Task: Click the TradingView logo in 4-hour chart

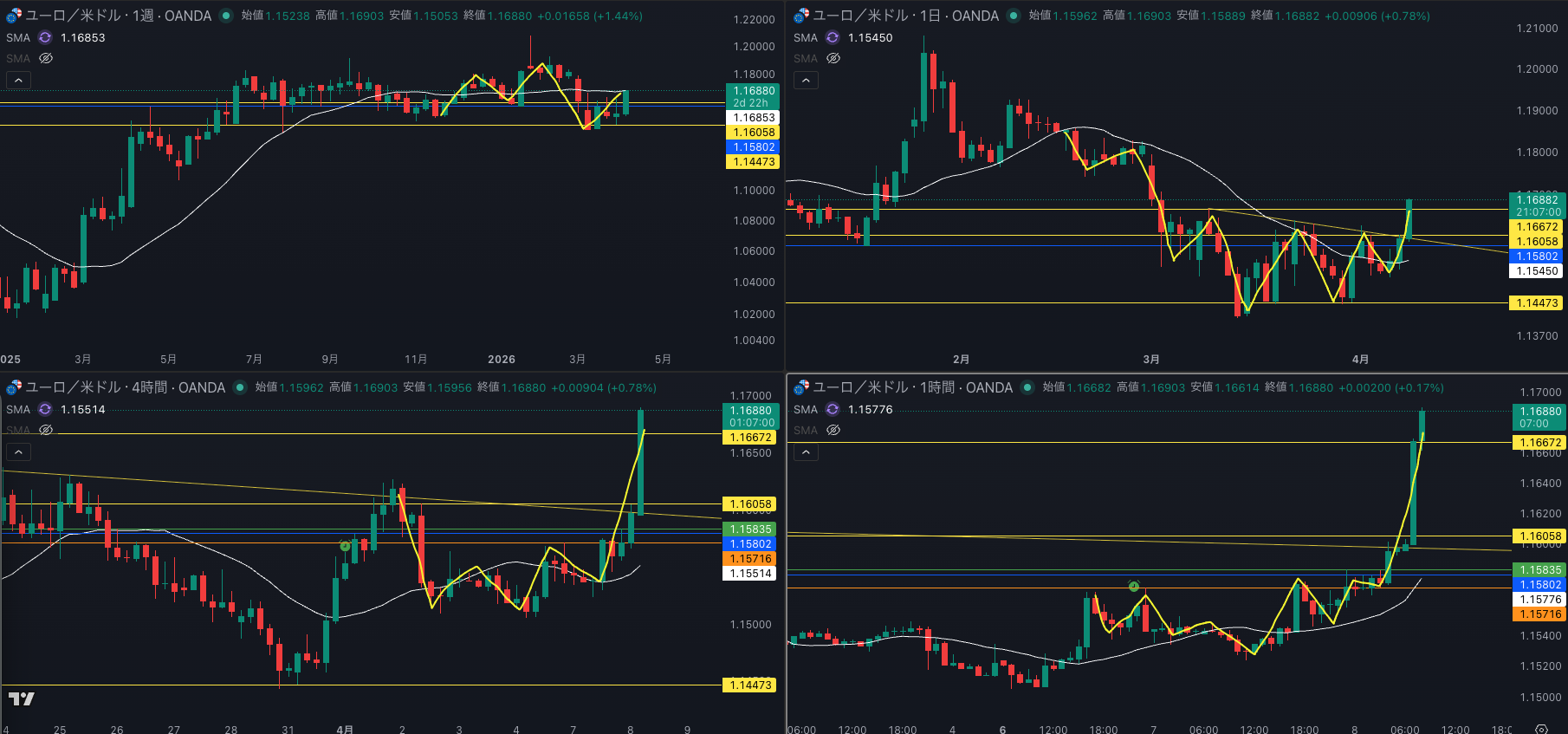Action: [22, 698]
